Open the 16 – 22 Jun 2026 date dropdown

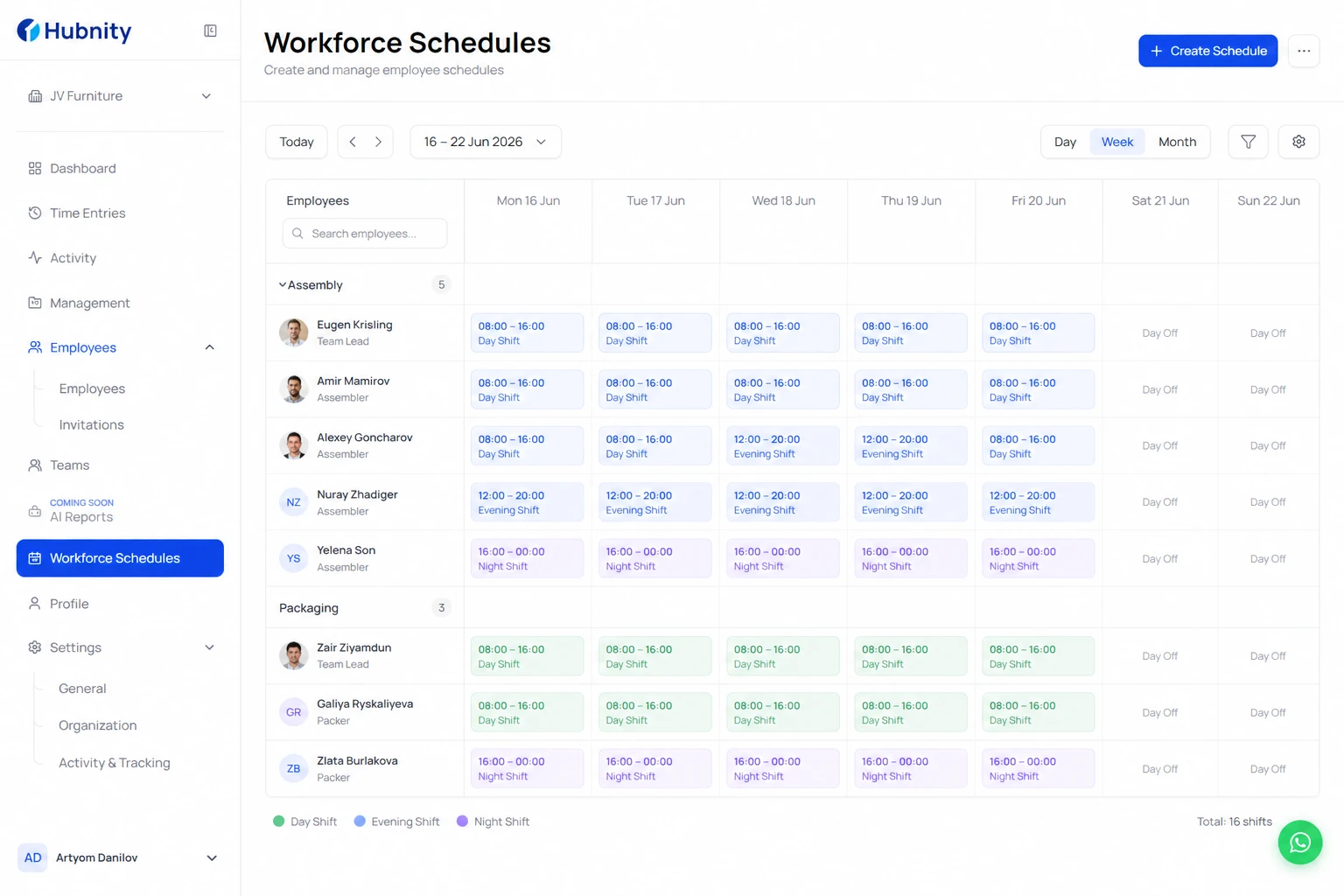click(486, 142)
